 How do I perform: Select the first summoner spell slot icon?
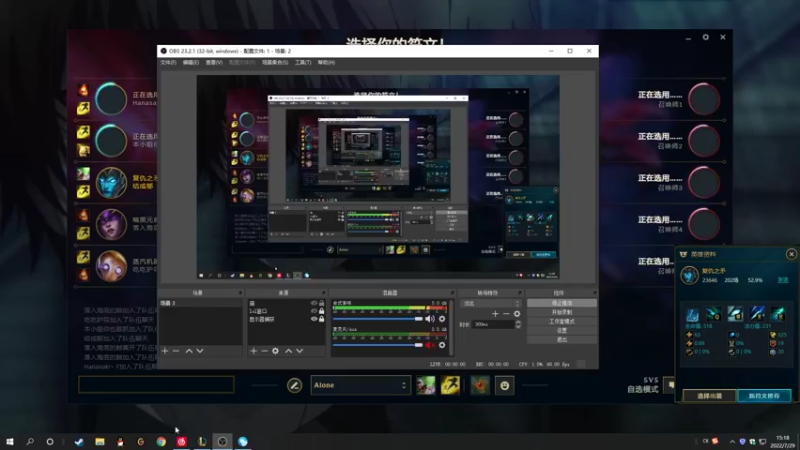[426, 385]
